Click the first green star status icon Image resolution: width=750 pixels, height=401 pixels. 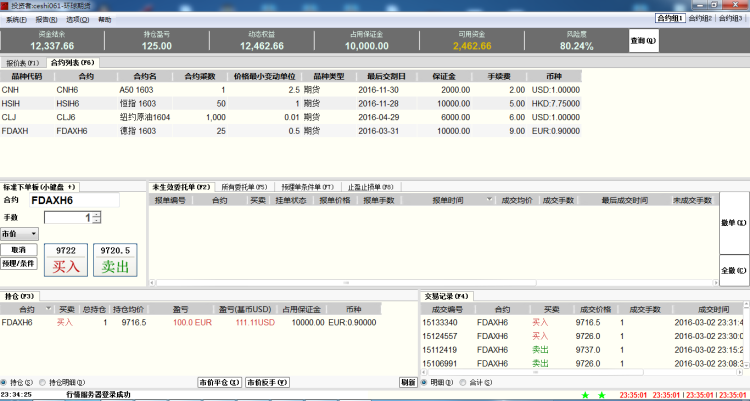(x=587, y=395)
